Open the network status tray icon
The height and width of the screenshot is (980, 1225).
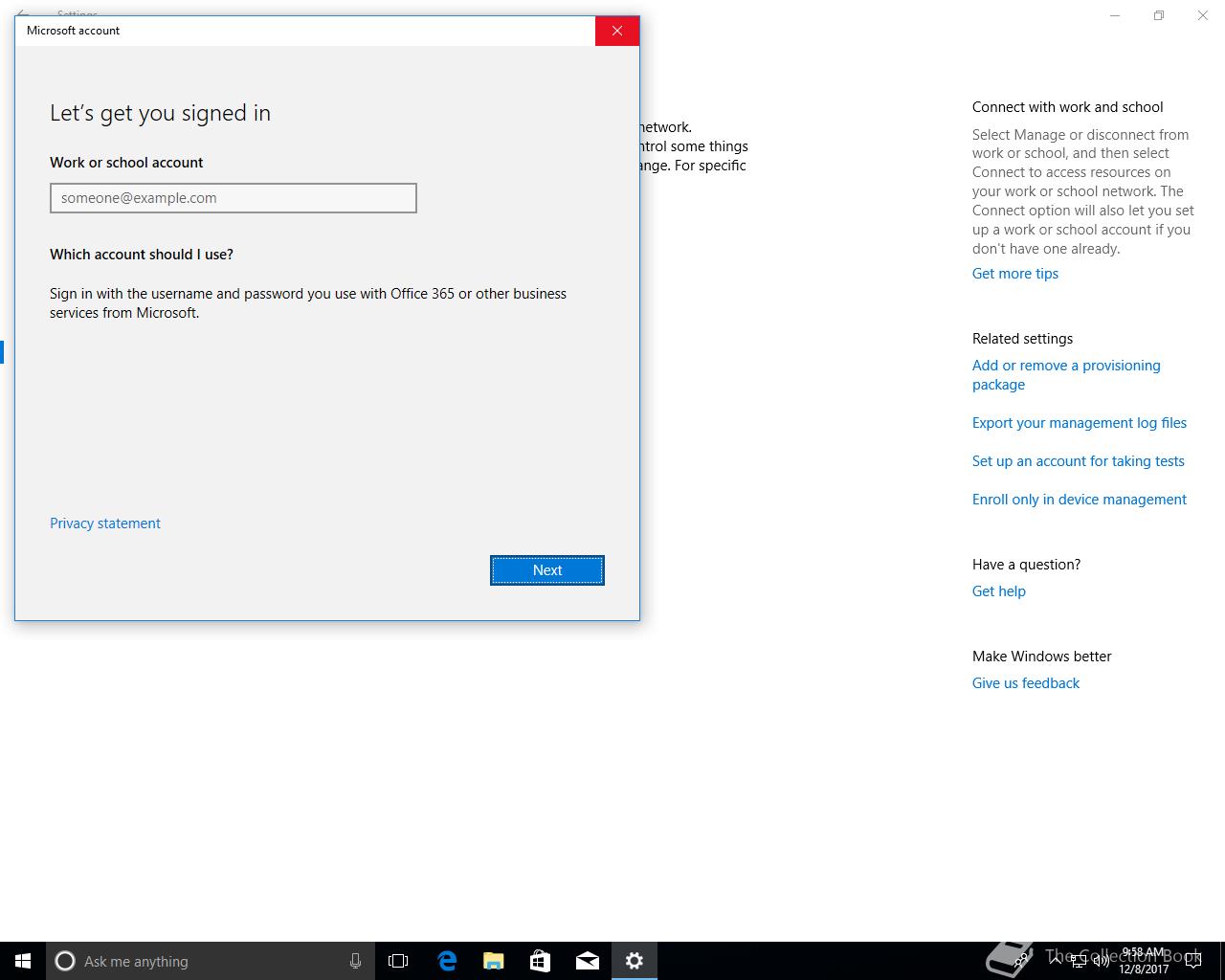pyautogui.click(x=1079, y=961)
